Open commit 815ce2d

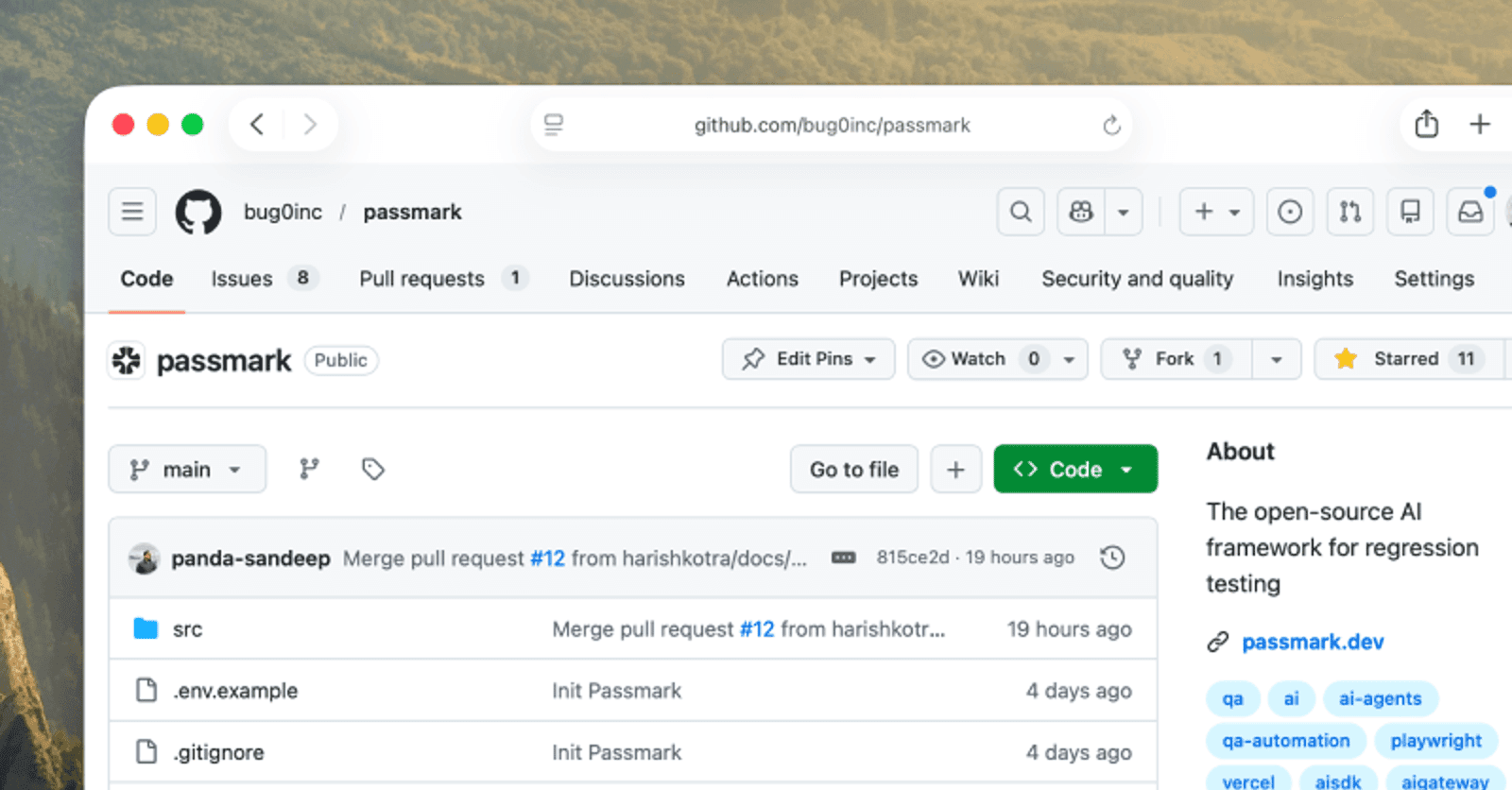[912, 558]
